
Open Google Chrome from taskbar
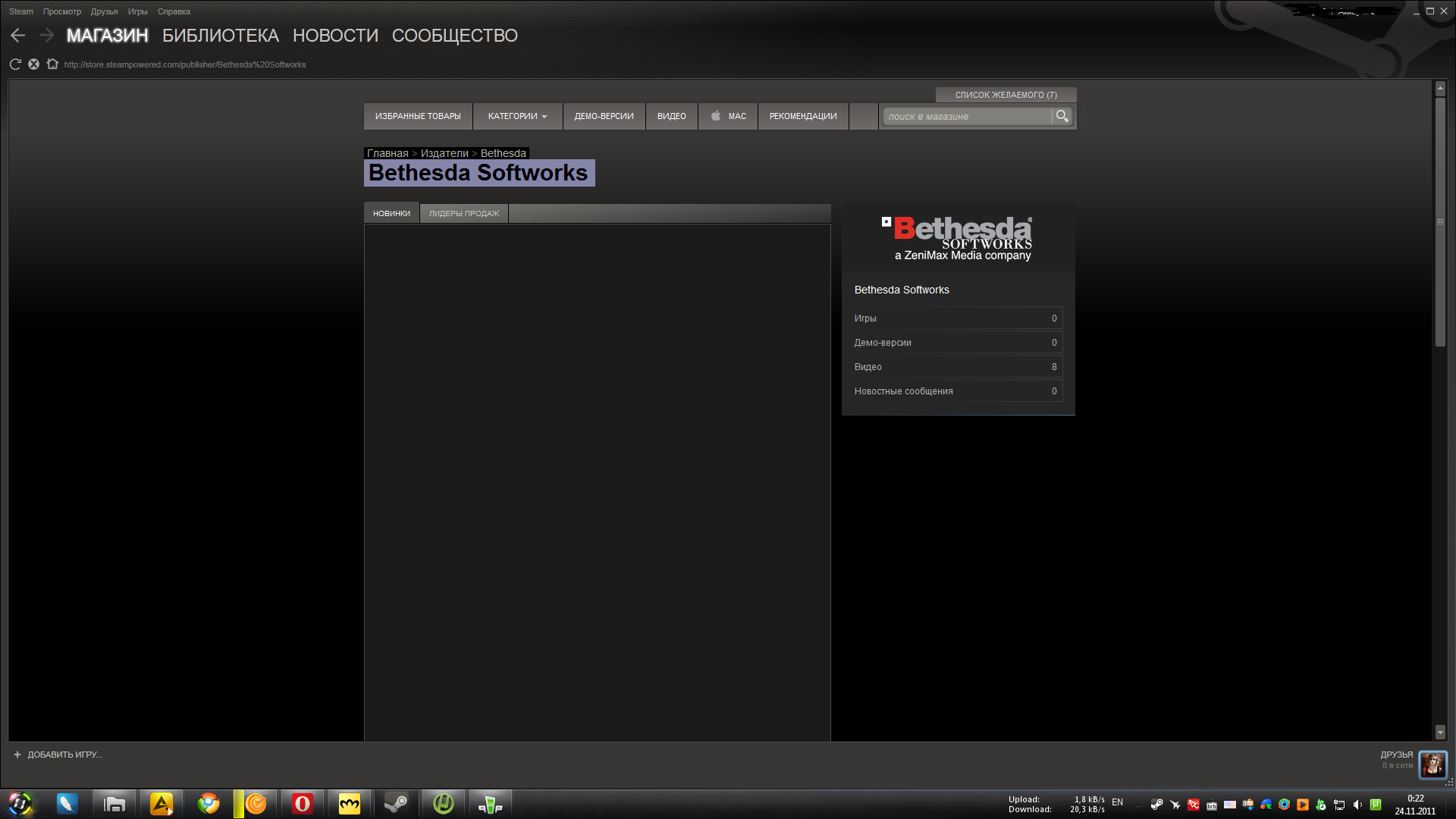pyautogui.click(x=209, y=803)
